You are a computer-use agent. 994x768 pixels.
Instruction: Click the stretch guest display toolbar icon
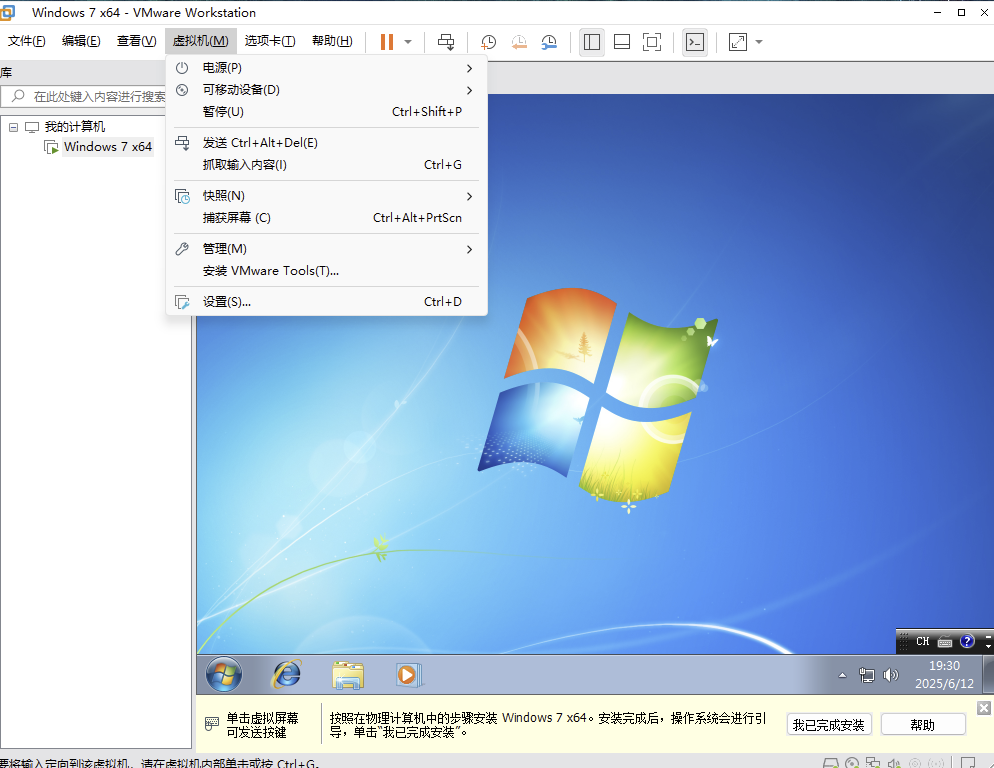(738, 42)
